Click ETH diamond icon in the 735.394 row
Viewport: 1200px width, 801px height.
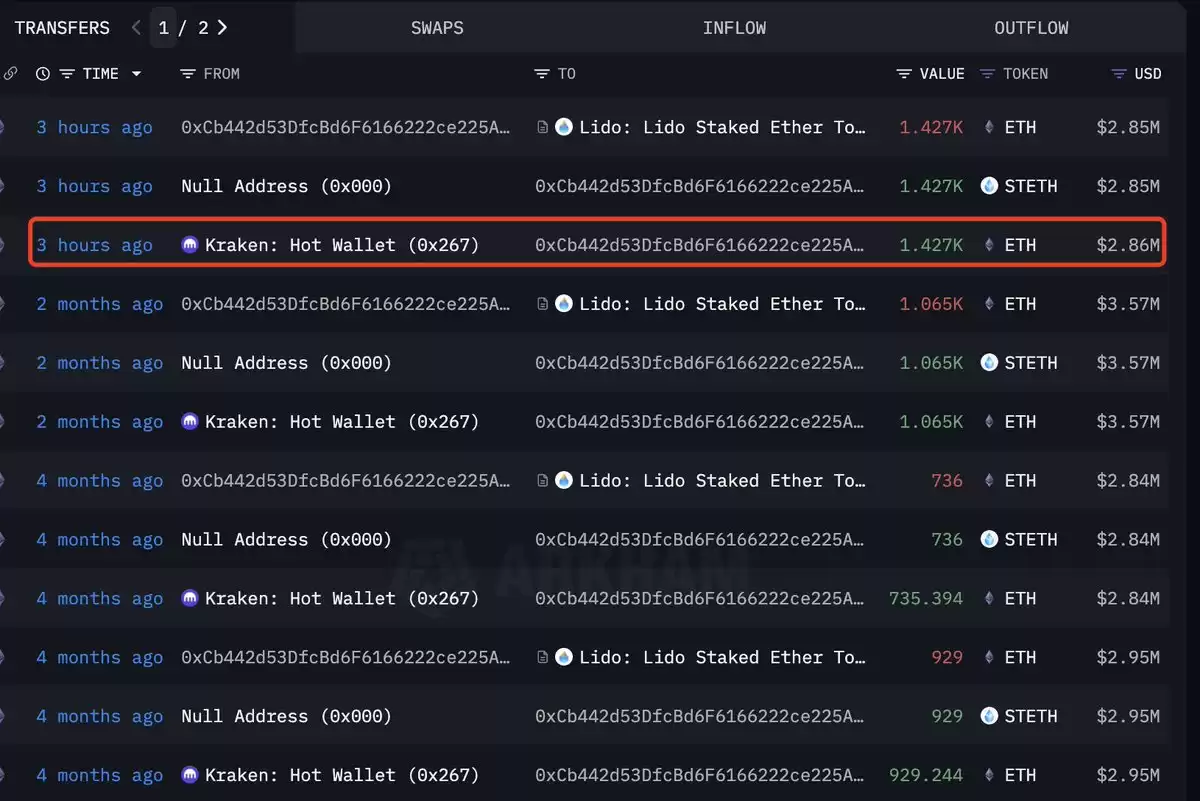click(x=990, y=599)
